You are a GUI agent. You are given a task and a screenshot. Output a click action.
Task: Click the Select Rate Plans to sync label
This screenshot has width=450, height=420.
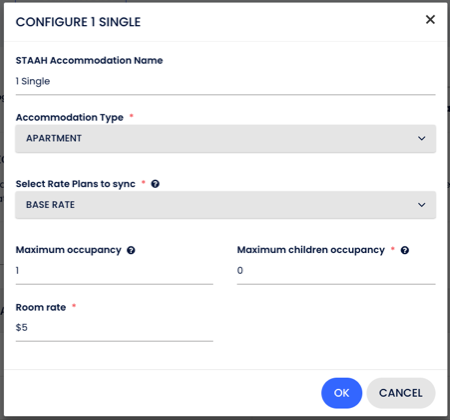pyautogui.click(x=76, y=184)
